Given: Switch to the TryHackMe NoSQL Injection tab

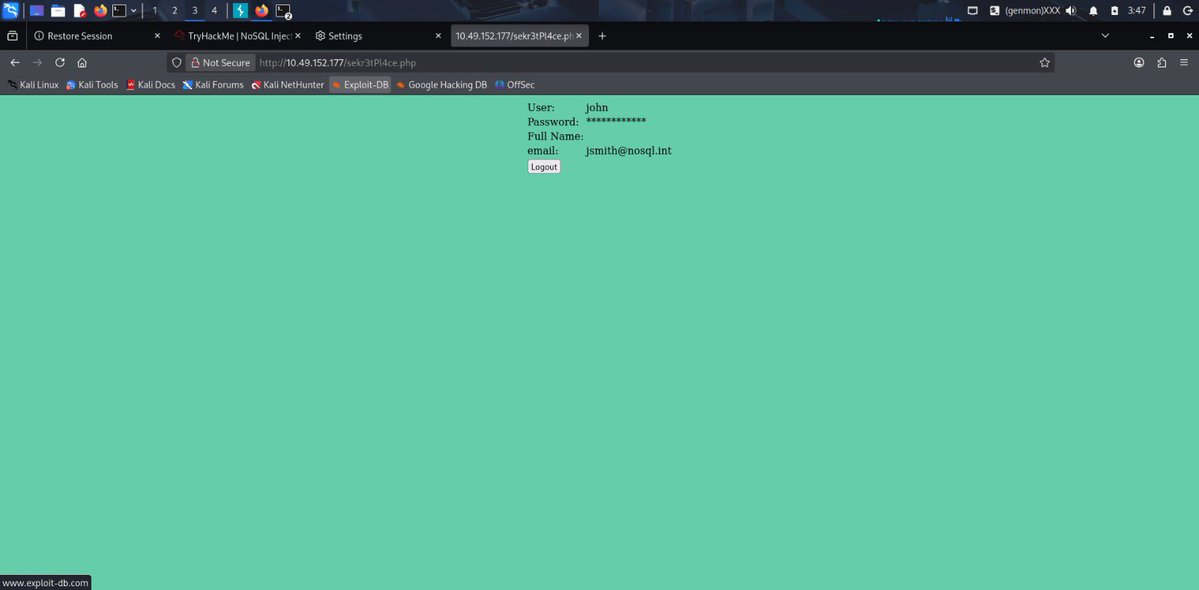Looking at the screenshot, I should click(x=236, y=36).
